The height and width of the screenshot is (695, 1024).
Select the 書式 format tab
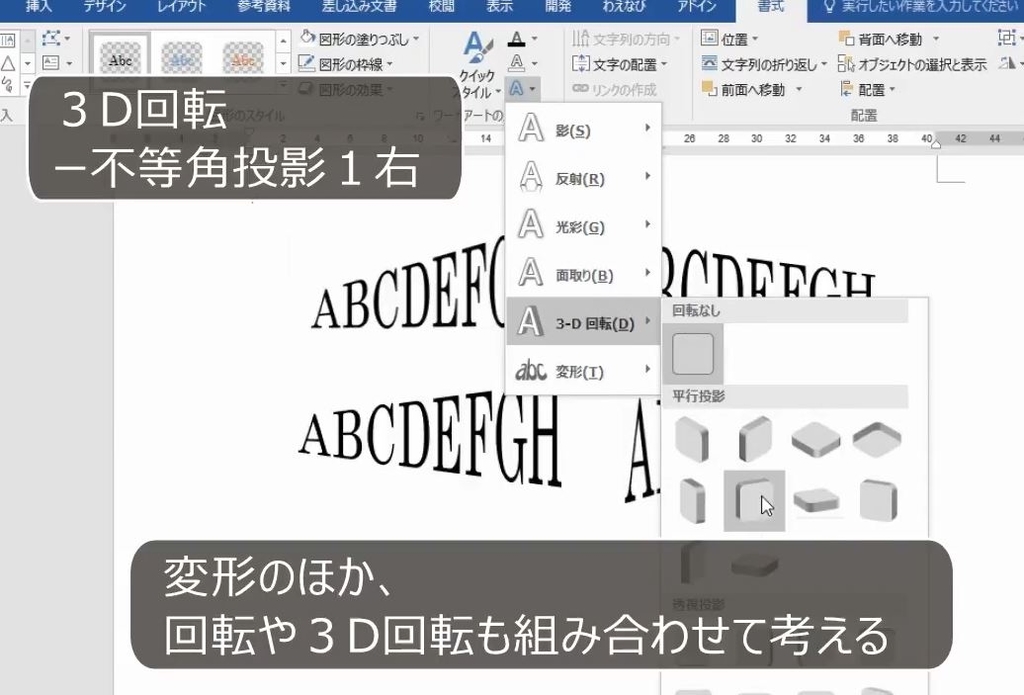(x=771, y=7)
